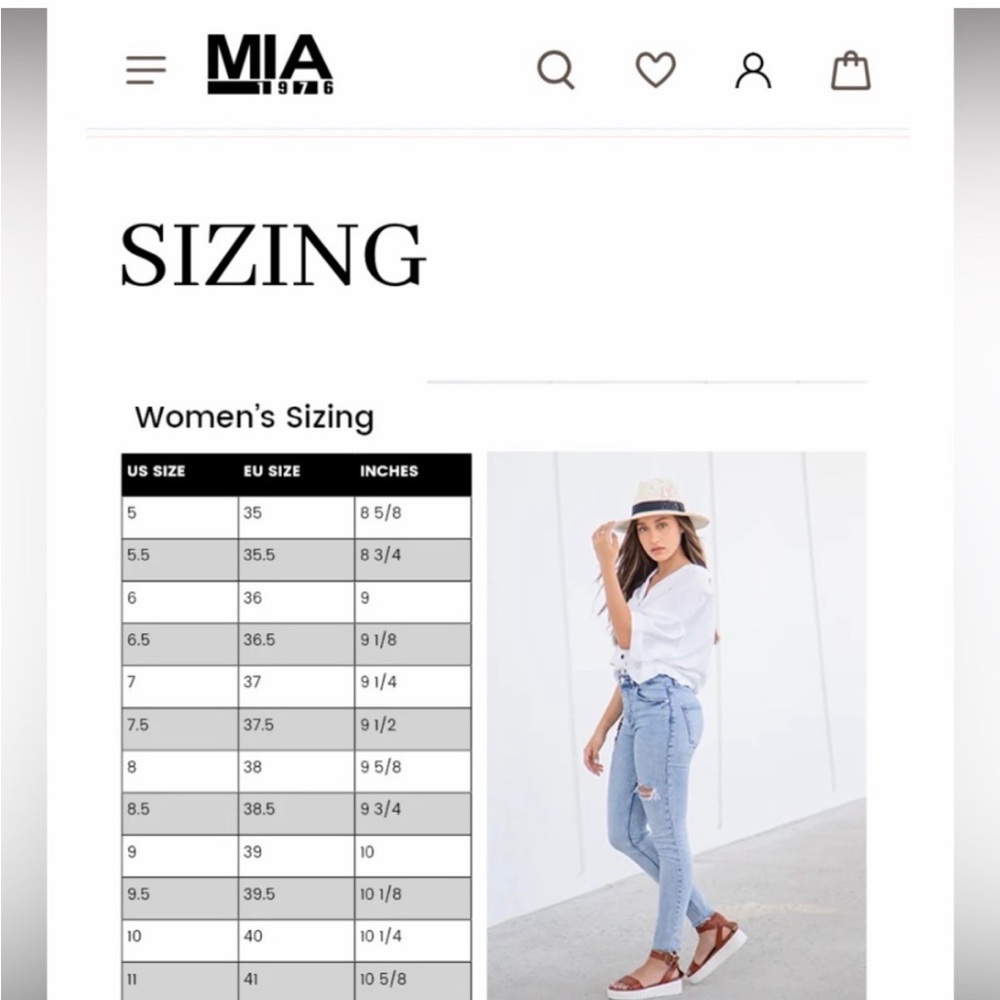This screenshot has width=1000, height=1000.
Task: Open the user account icon
Action: (753, 70)
